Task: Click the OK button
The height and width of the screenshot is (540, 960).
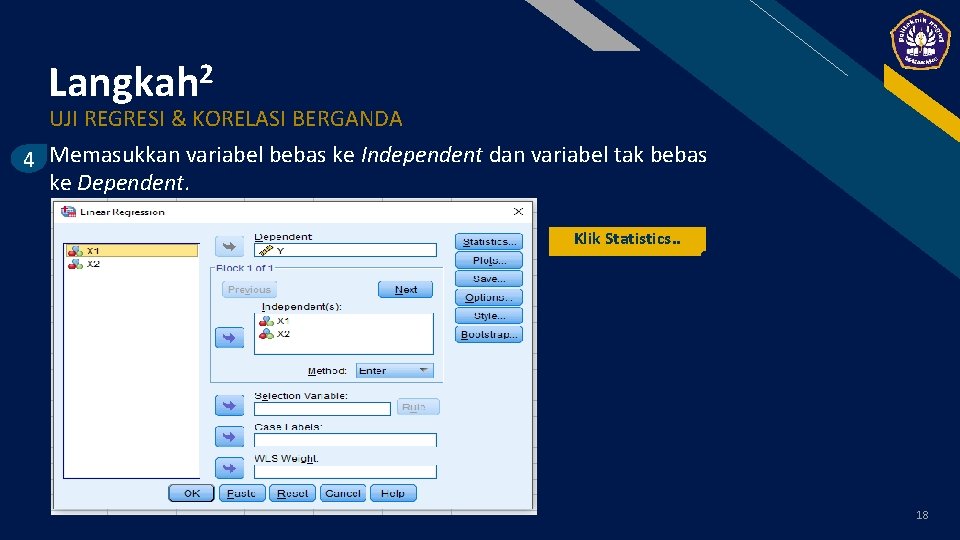Action: [x=191, y=493]
